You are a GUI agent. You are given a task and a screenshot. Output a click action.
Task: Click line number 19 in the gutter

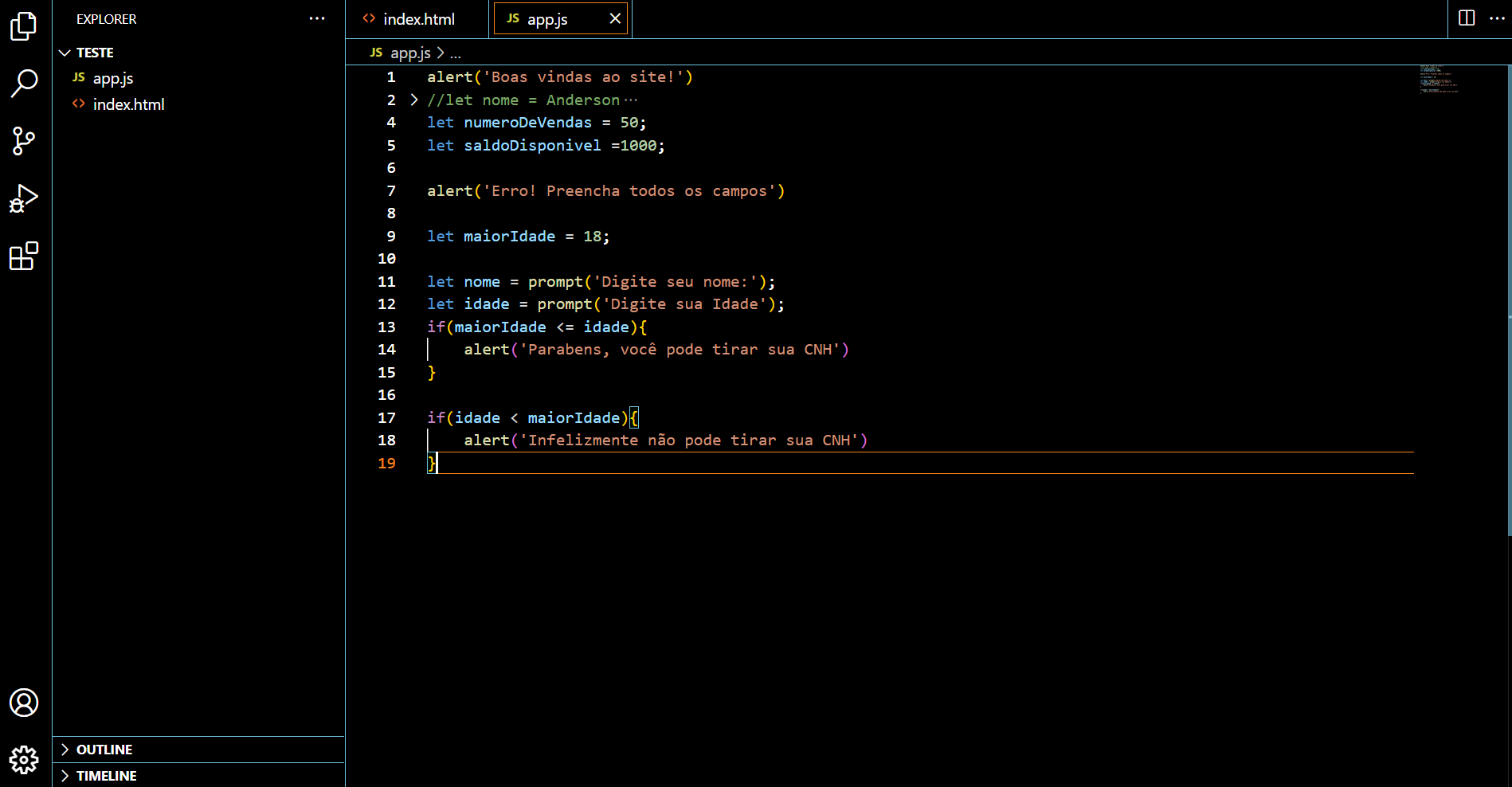click(x=386, y=464)
